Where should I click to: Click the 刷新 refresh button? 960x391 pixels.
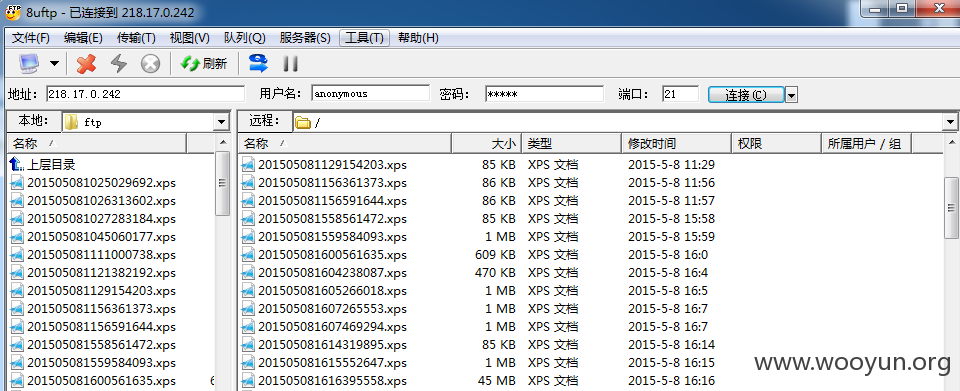tap(204, 64)
